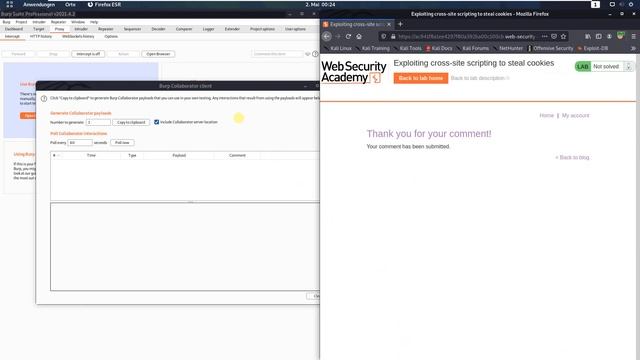Open Project menu in Burp
Viewport: 640px width, 360px height.
coord(21,22)
